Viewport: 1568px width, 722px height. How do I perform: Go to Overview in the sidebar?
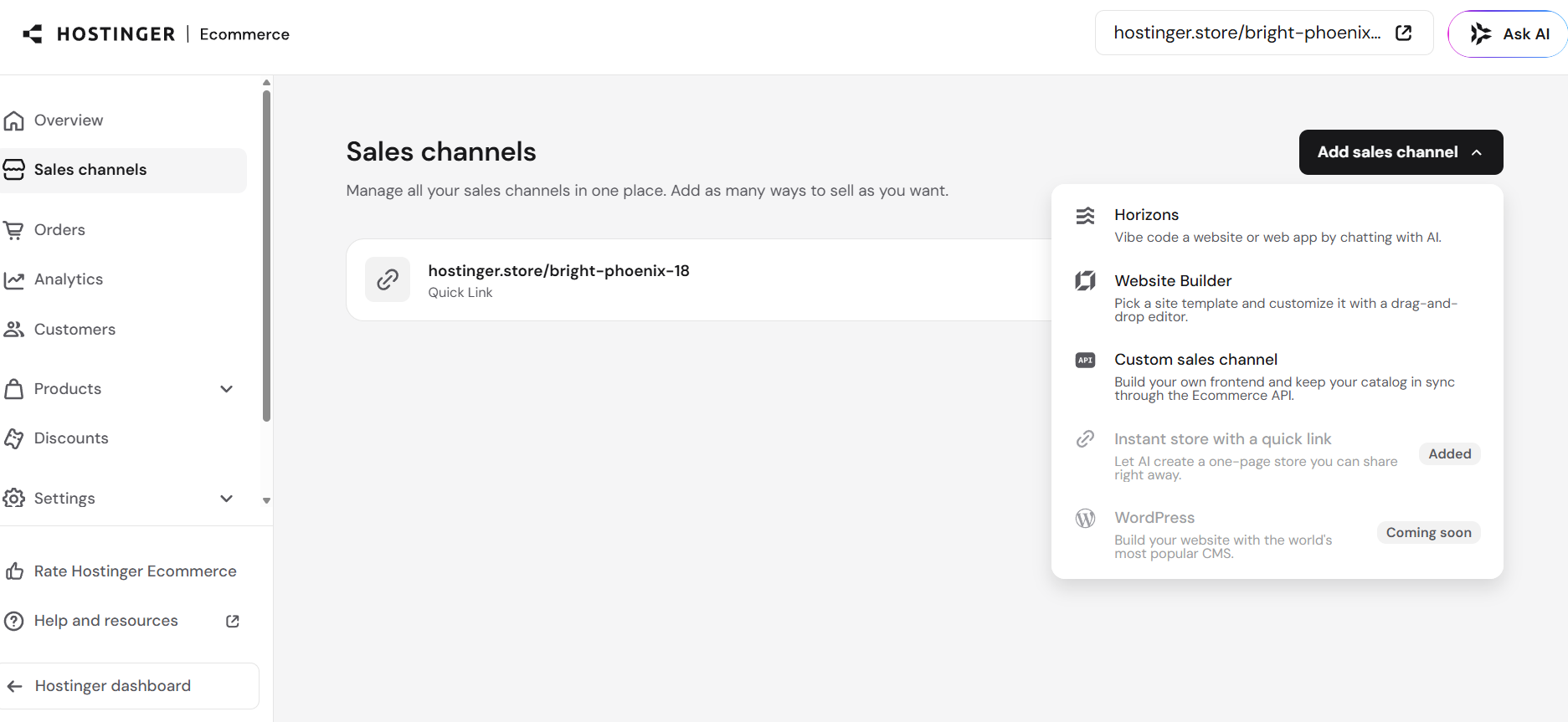[x=124, y=120]
